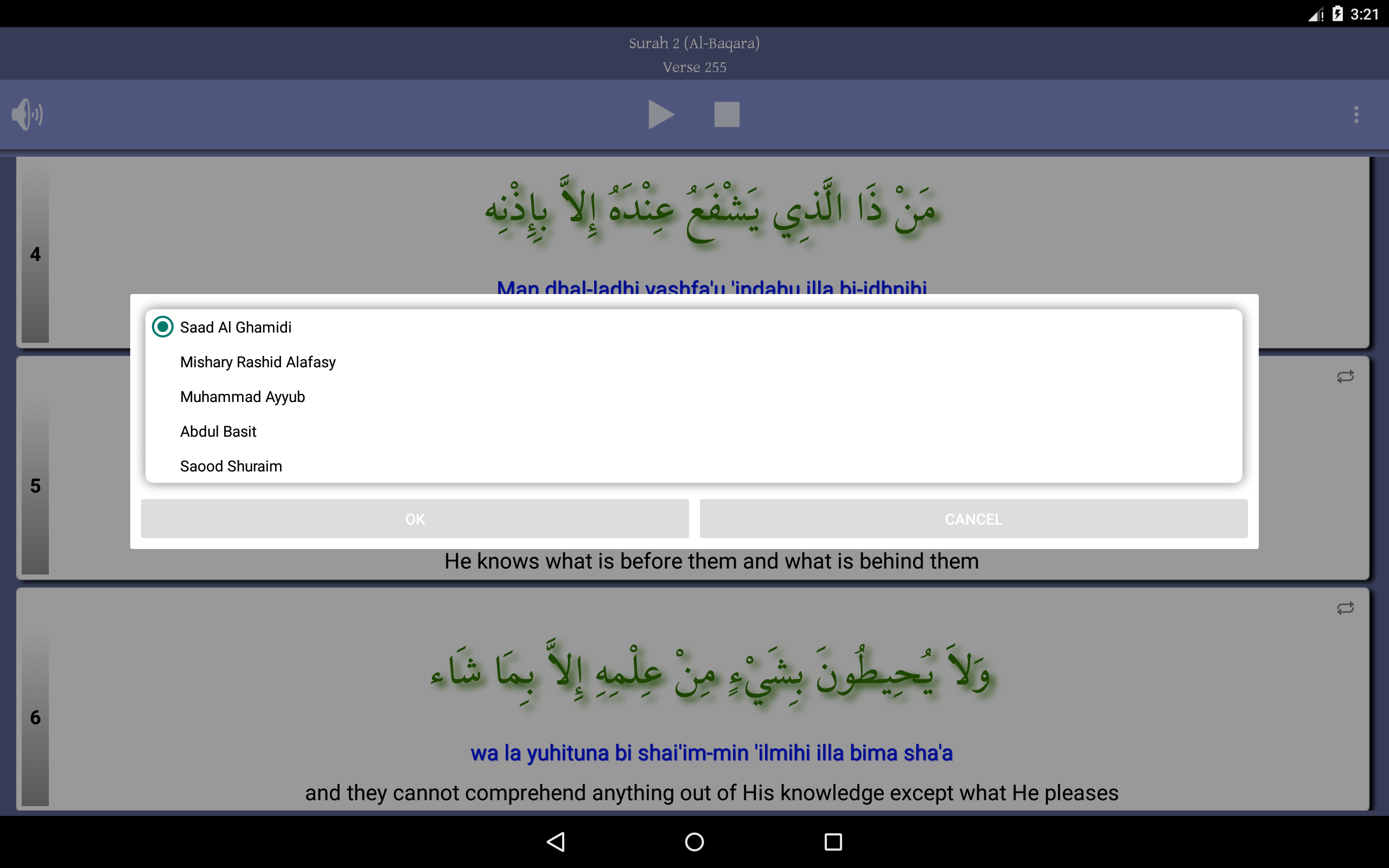Tap Surah 2 (Al-Baqara) title

694,43
